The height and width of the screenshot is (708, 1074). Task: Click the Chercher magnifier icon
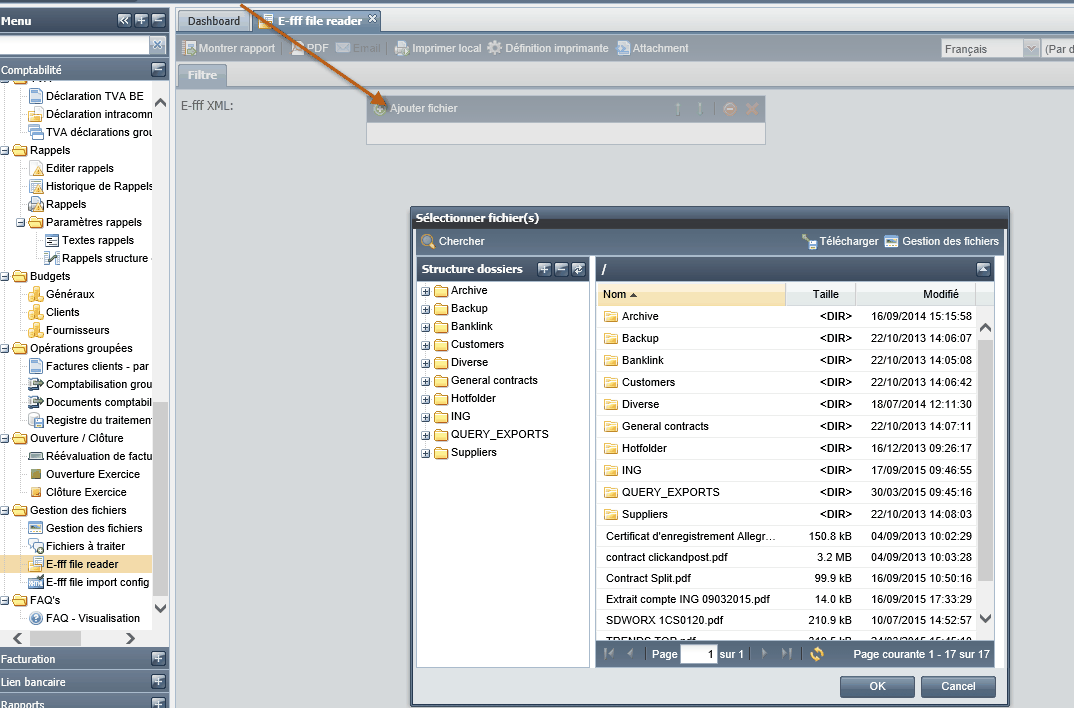(428, 241)
